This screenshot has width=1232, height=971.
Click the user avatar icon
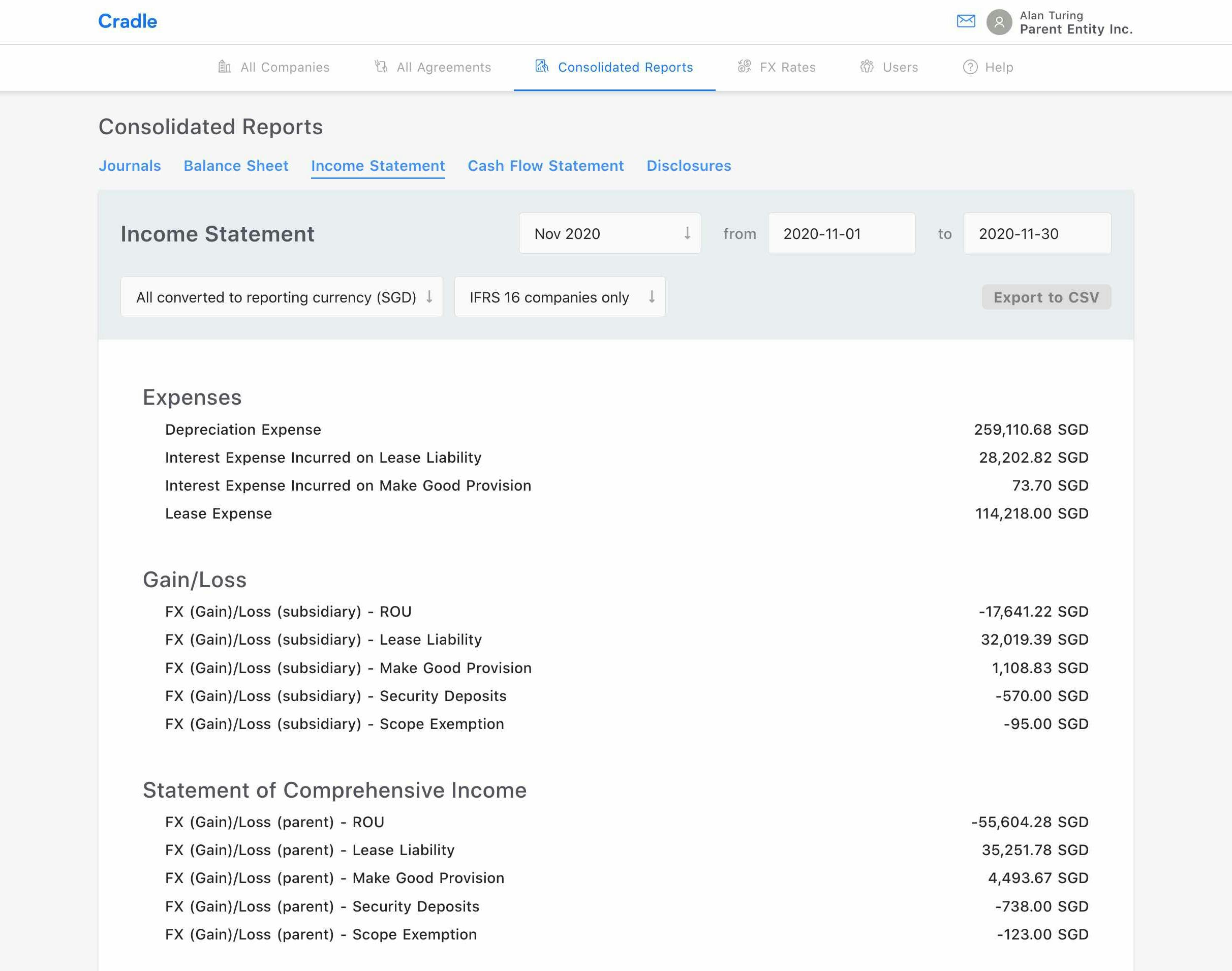tap(999, 22)
